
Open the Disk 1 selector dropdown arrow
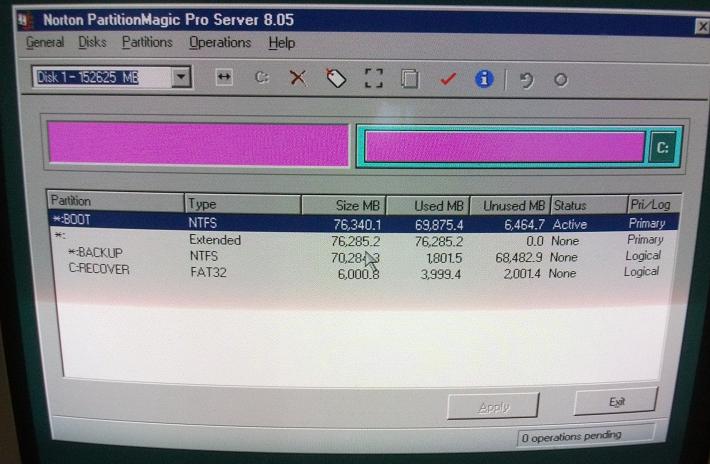tap(181, 77)
